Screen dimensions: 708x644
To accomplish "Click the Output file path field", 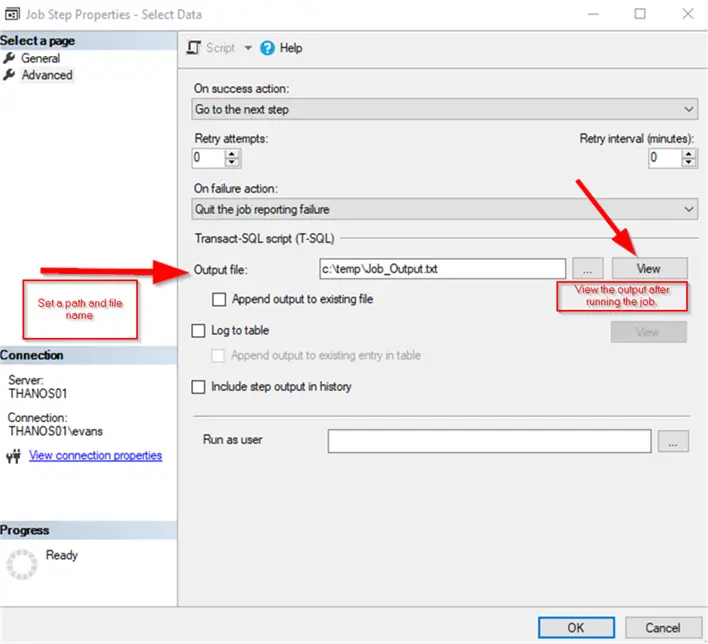I will pyautogui.click(x=442, y=269).
